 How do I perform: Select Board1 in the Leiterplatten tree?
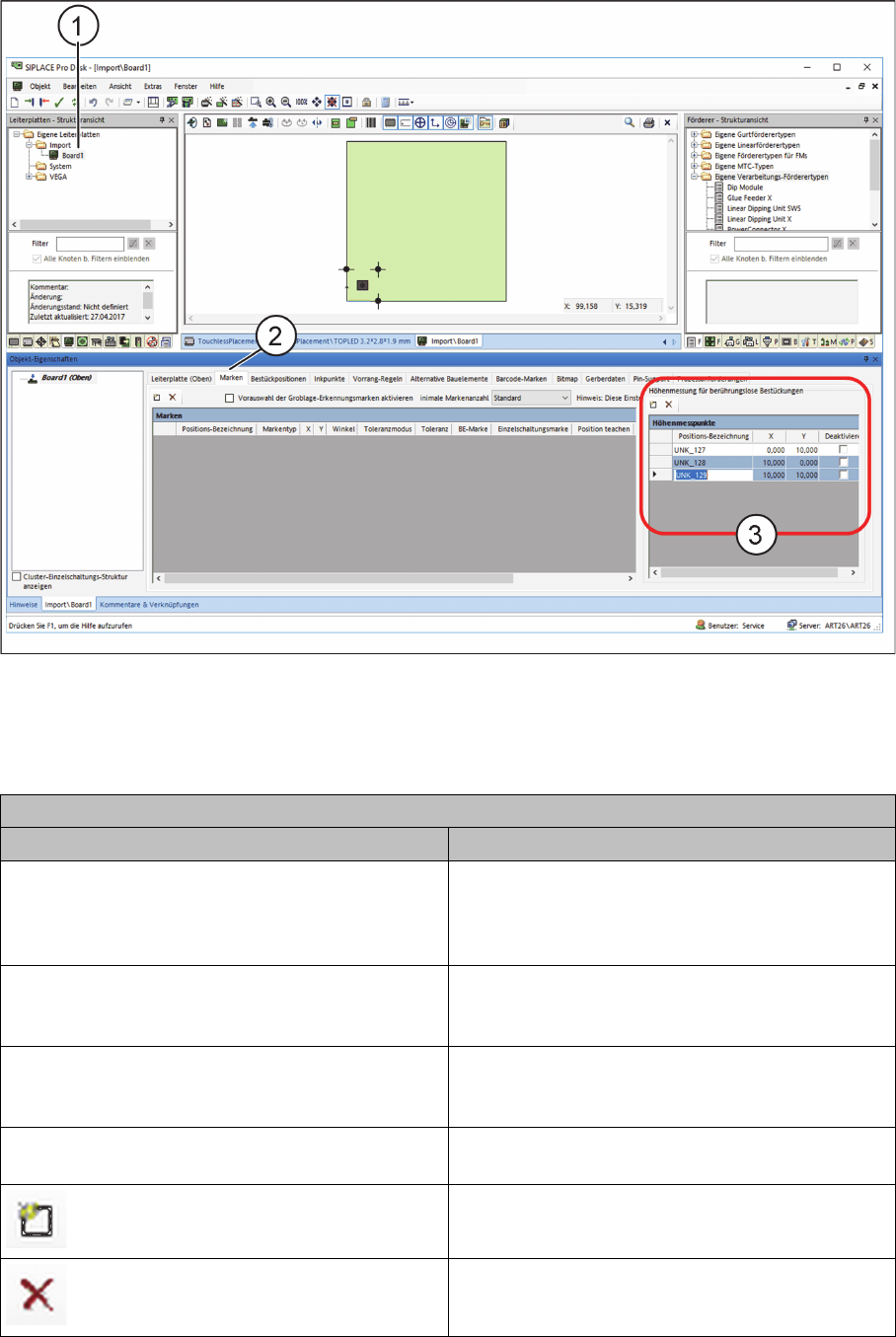[x=73, y=155]
